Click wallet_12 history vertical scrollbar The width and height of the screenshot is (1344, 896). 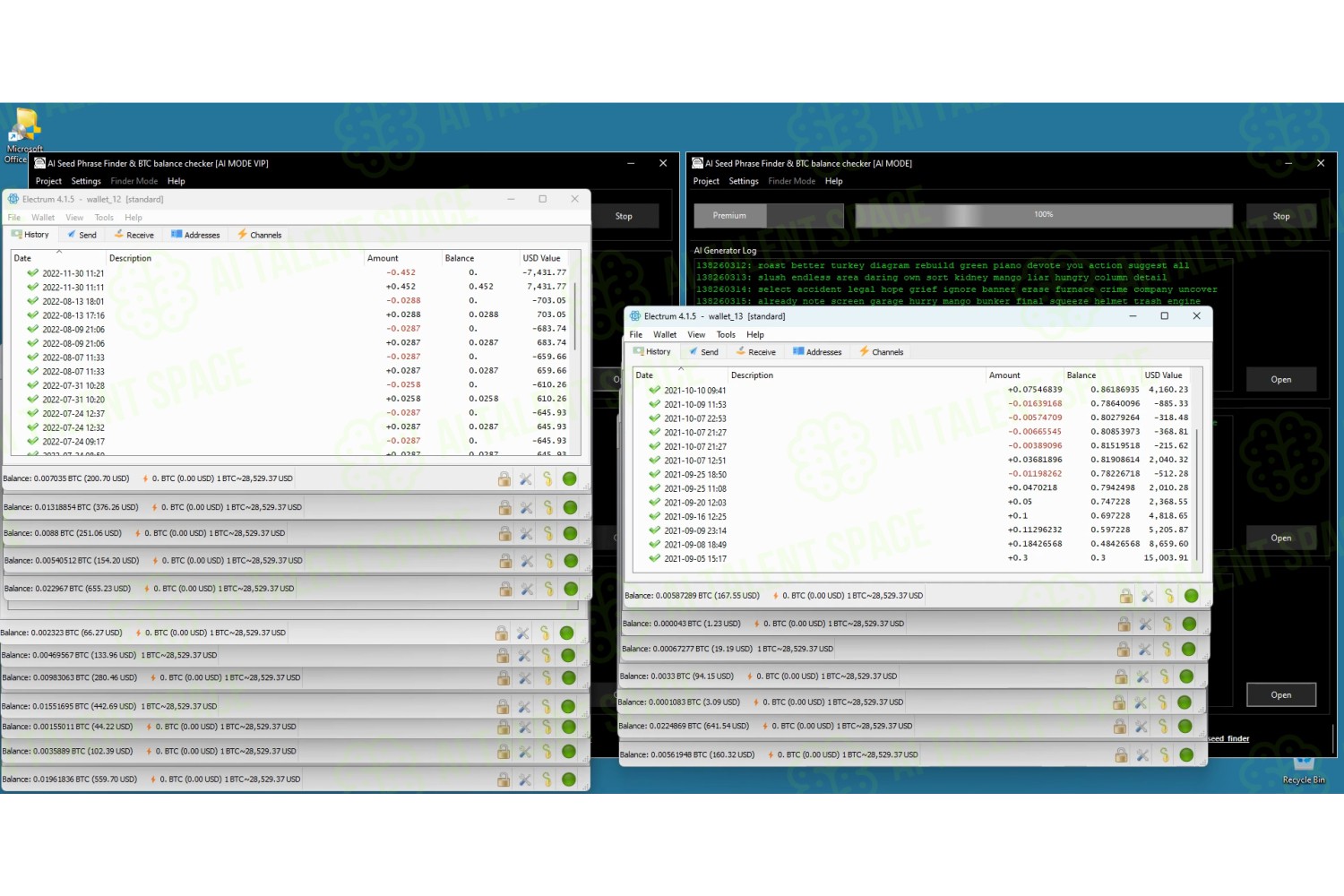click(x=575, y=315)
